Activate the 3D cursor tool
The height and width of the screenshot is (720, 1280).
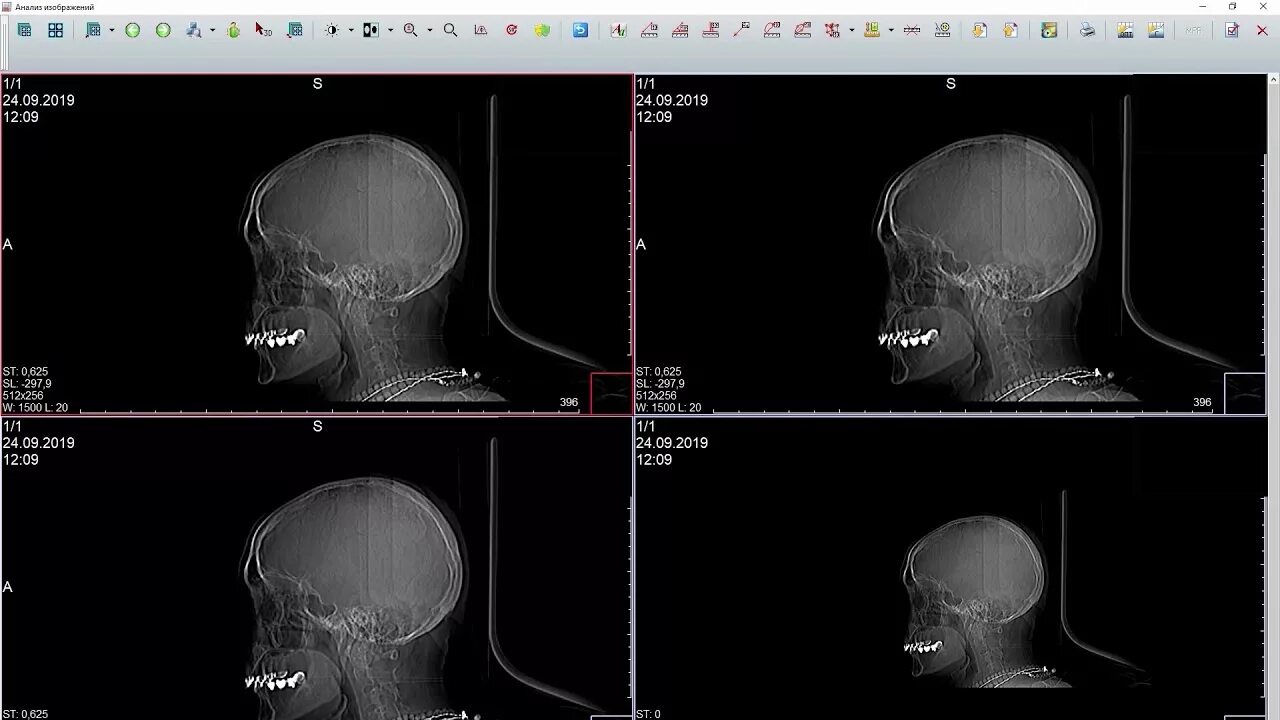pyautogui.click(x=263, y=30)
